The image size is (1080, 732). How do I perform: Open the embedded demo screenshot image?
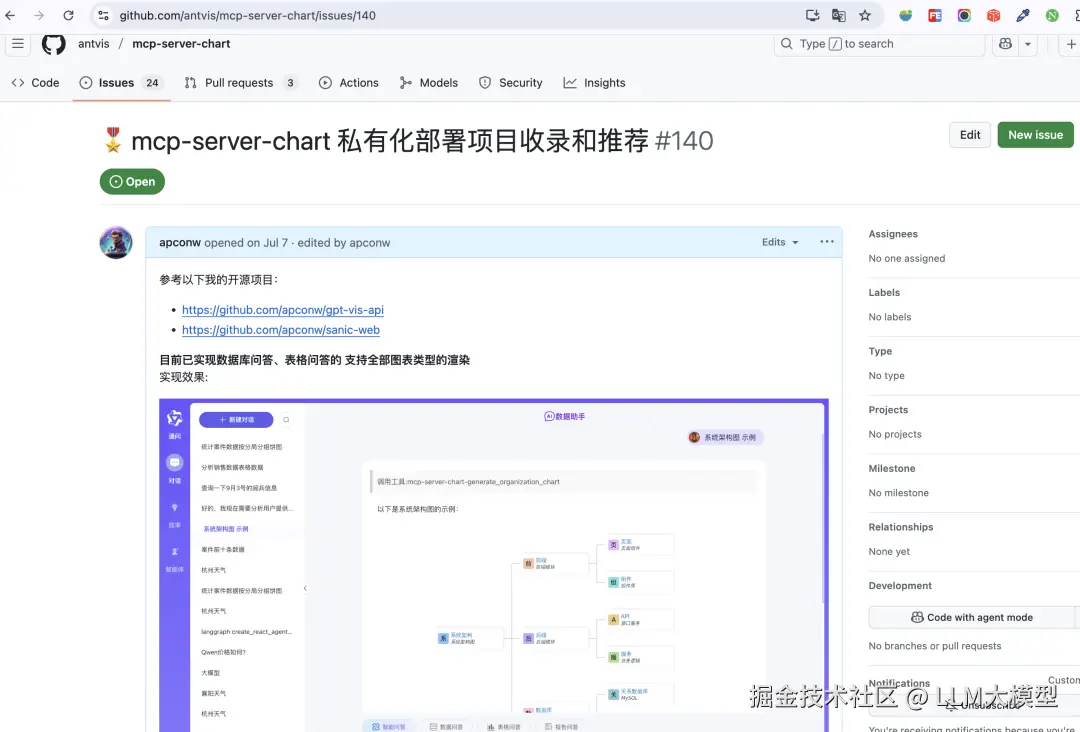click(x=494, y=565)
